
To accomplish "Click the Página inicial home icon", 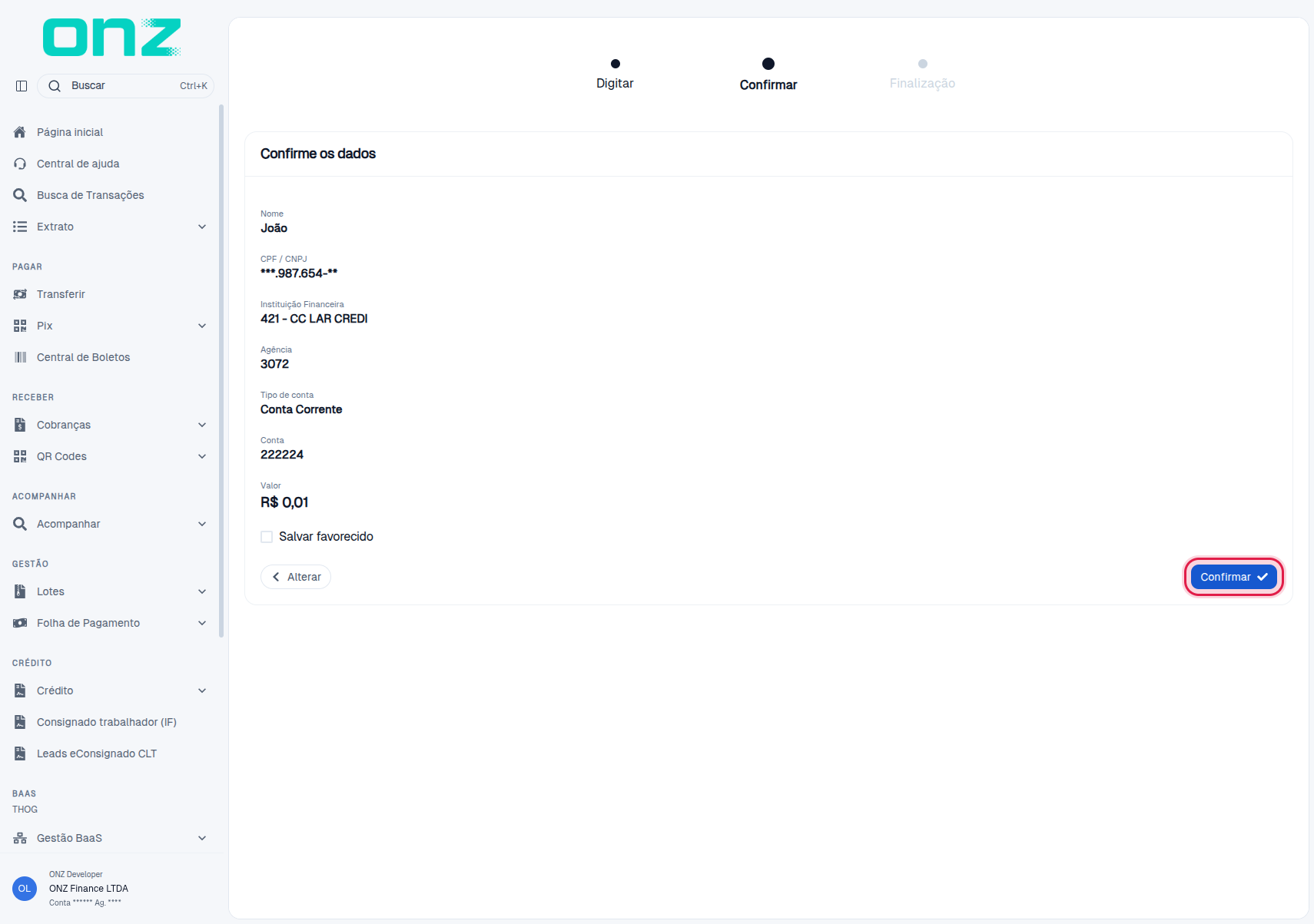I will click(20, 132).
